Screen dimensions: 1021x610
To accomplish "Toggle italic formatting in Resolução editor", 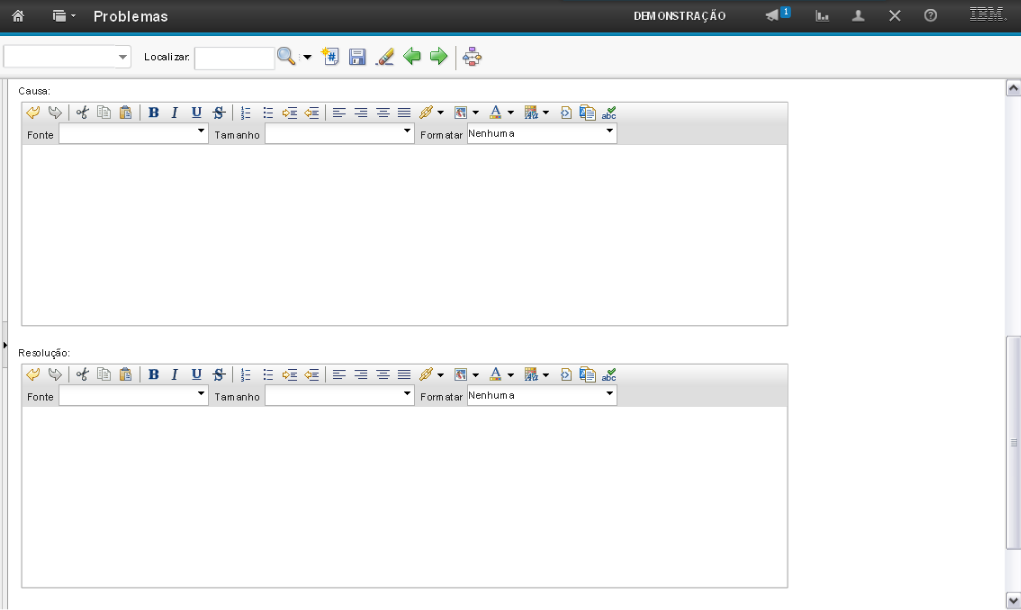I will tap(174, 375).
